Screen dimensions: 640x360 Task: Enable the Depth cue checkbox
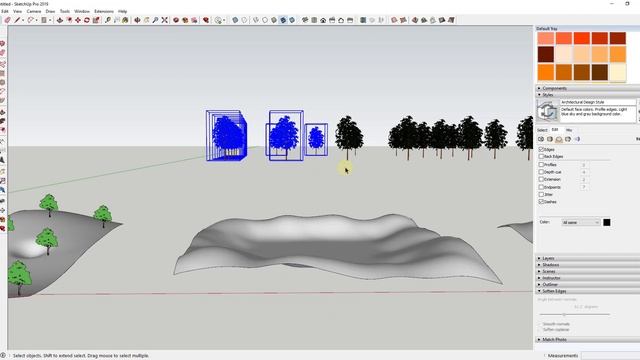point(541,172)
